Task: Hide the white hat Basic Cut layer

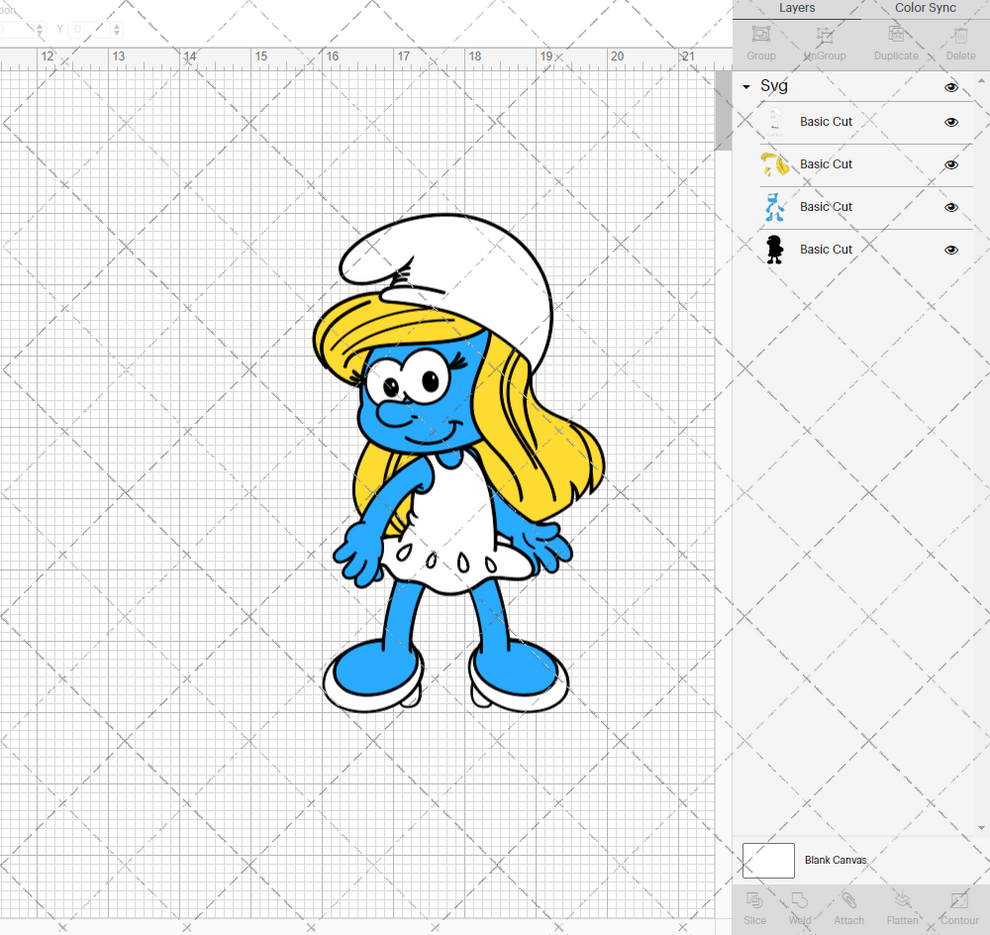Action: point(951,122)
